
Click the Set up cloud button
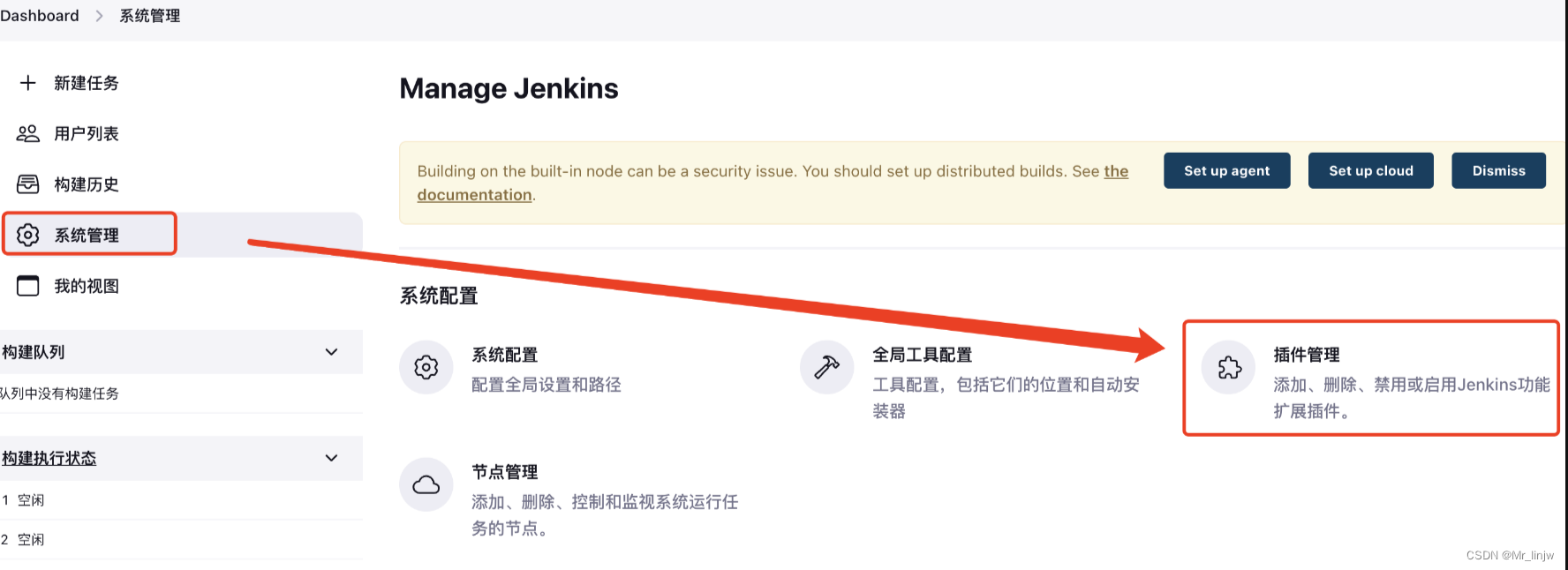(x=1370, y=170)
